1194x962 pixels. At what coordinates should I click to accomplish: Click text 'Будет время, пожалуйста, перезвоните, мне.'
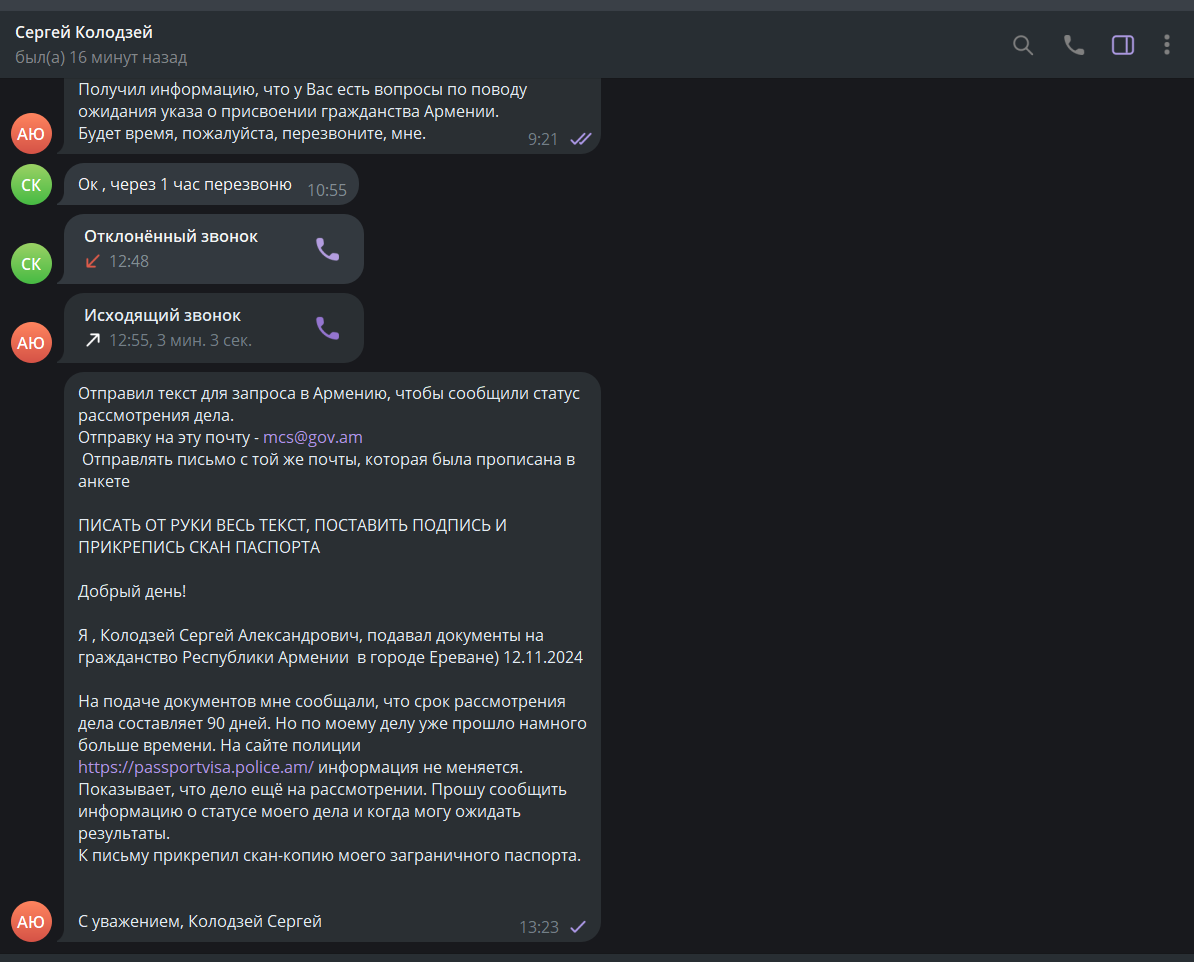click(251, 133)
